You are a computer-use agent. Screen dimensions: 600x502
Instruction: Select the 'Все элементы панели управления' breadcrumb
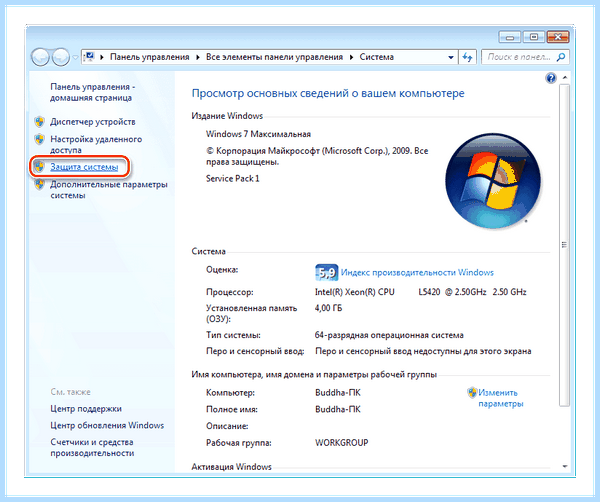pyautogui.click(x=274, y=57)
